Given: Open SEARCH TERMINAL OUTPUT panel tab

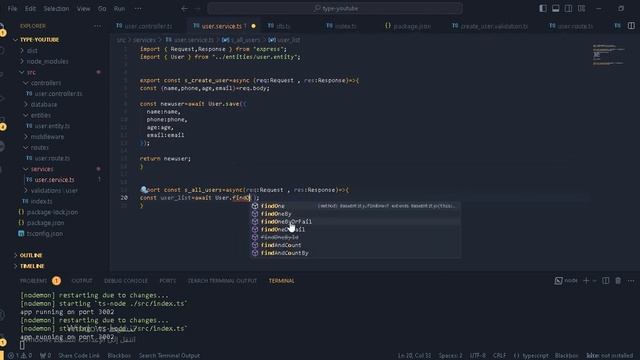Looking at the screenshot, I should [222, 281].
